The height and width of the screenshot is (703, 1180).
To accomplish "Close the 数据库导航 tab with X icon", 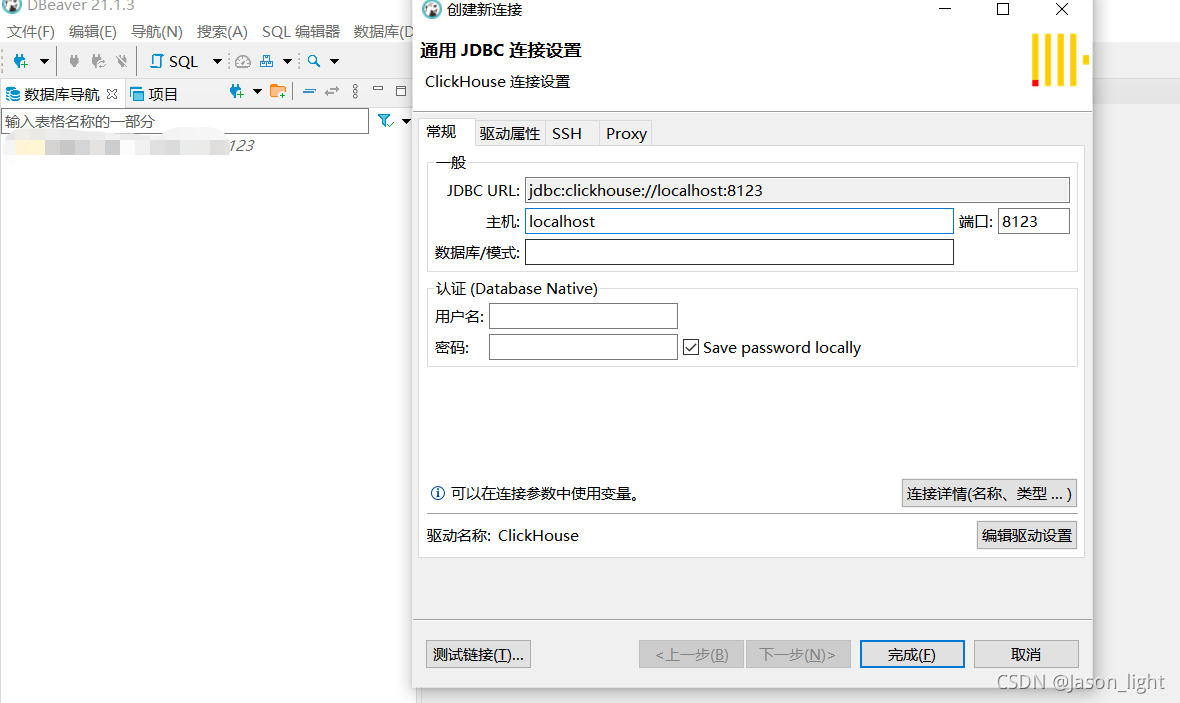I will 112,94.
